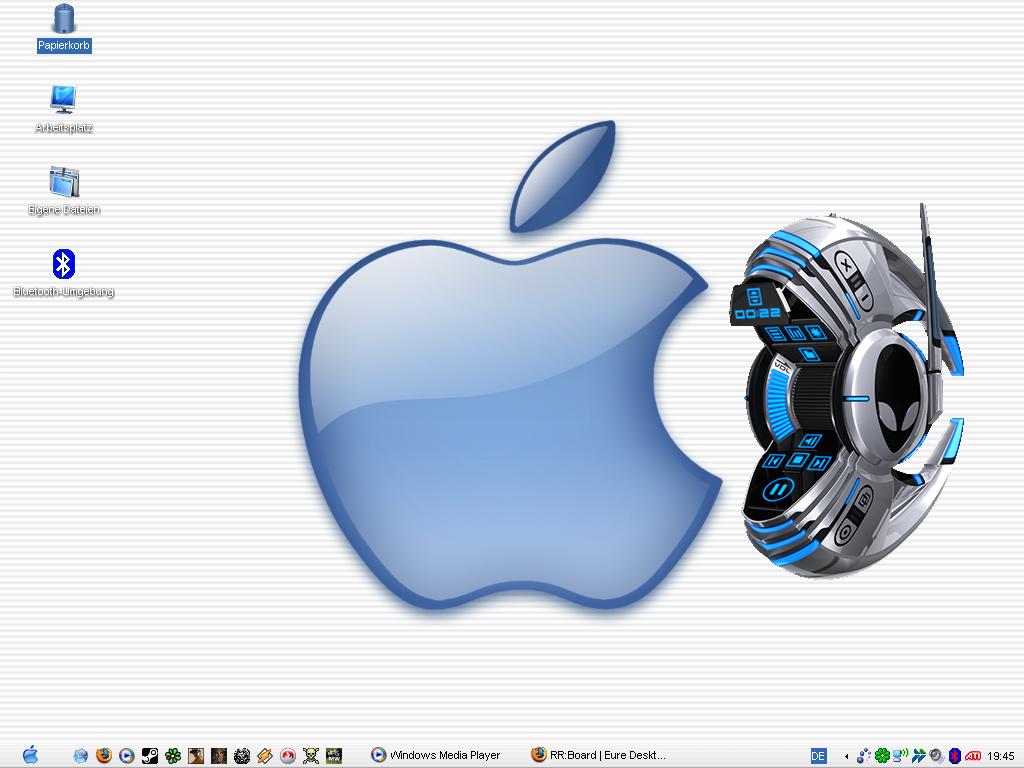
Task: Skip to next track on player skin
Action: coord(820,463)
